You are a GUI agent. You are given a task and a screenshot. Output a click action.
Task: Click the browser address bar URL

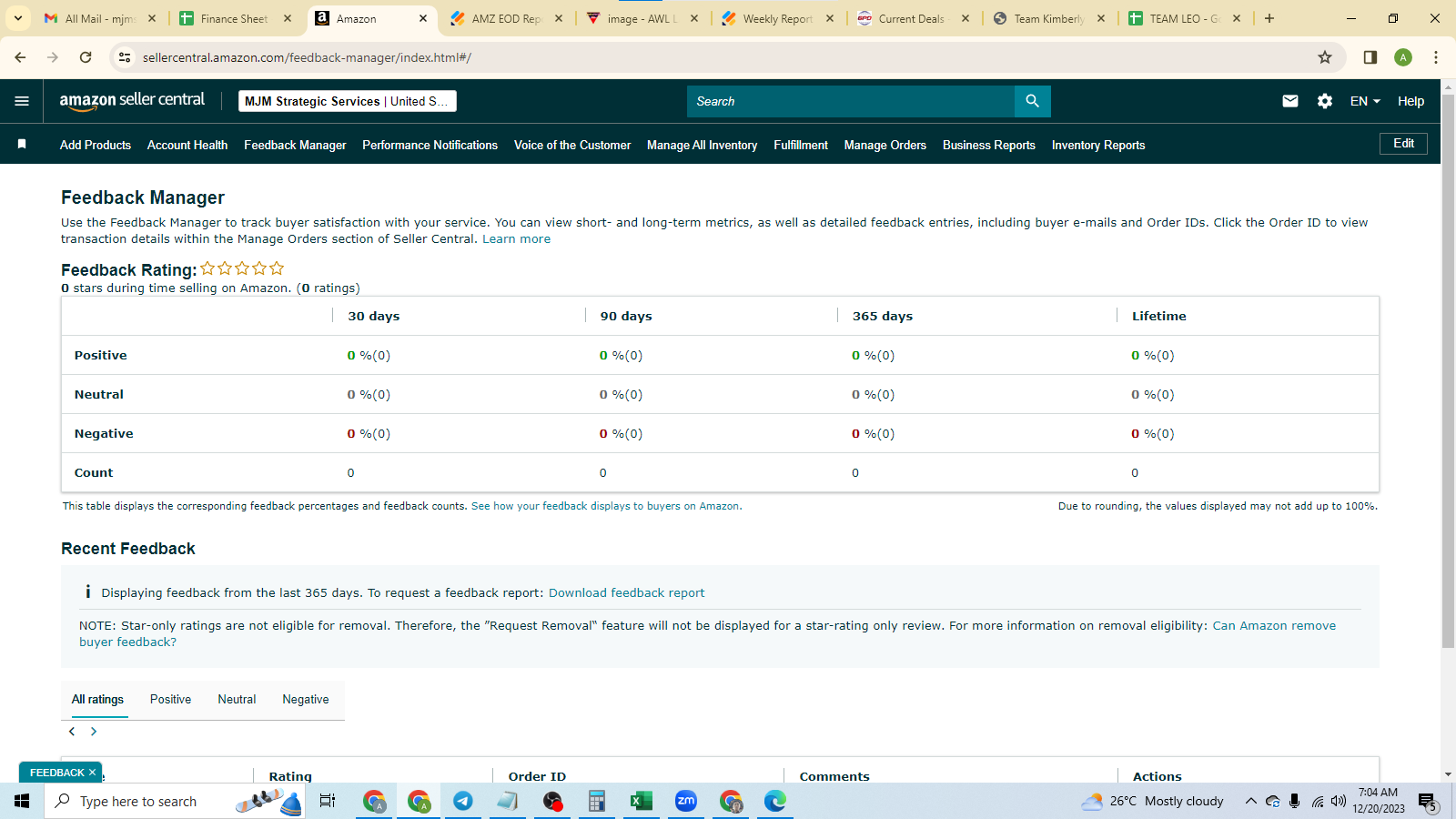(307, 57)
